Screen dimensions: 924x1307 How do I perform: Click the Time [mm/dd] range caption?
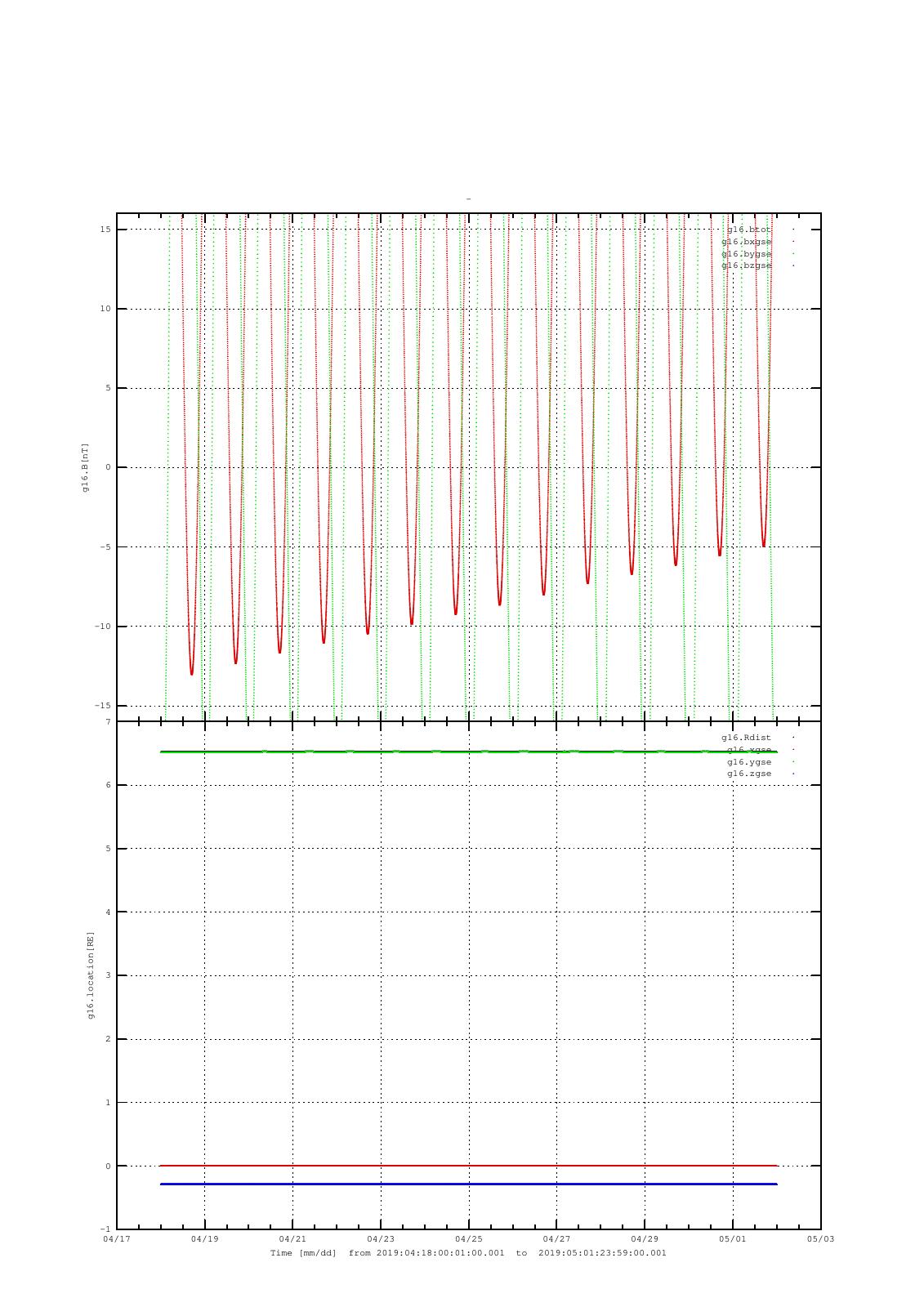coord(469,1252)
